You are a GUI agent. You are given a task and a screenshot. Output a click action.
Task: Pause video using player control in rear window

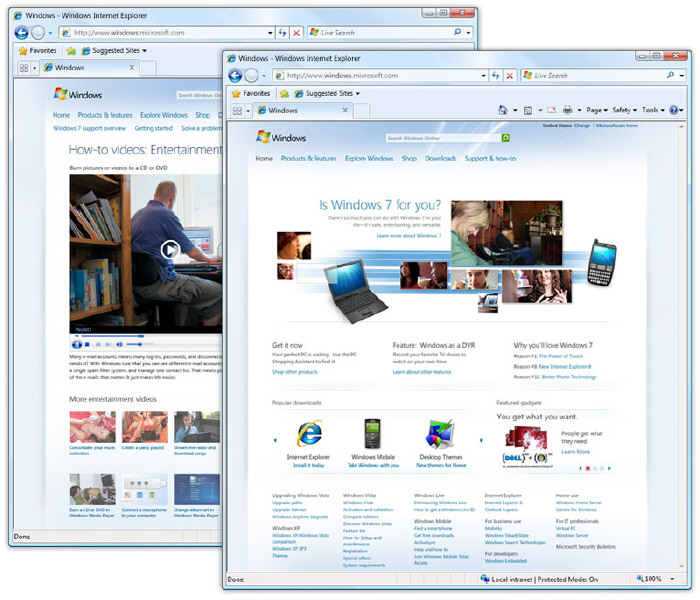[77, 345]
